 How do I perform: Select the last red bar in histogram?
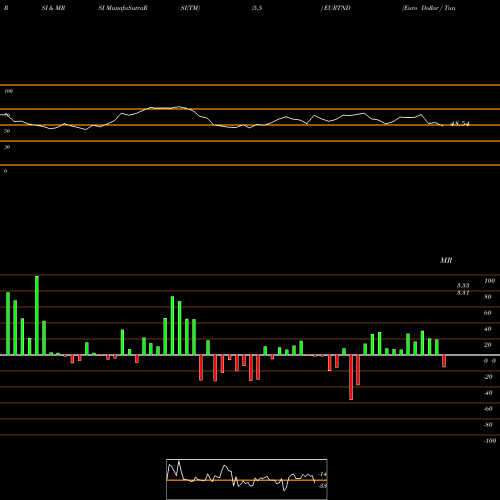(444, 361)
